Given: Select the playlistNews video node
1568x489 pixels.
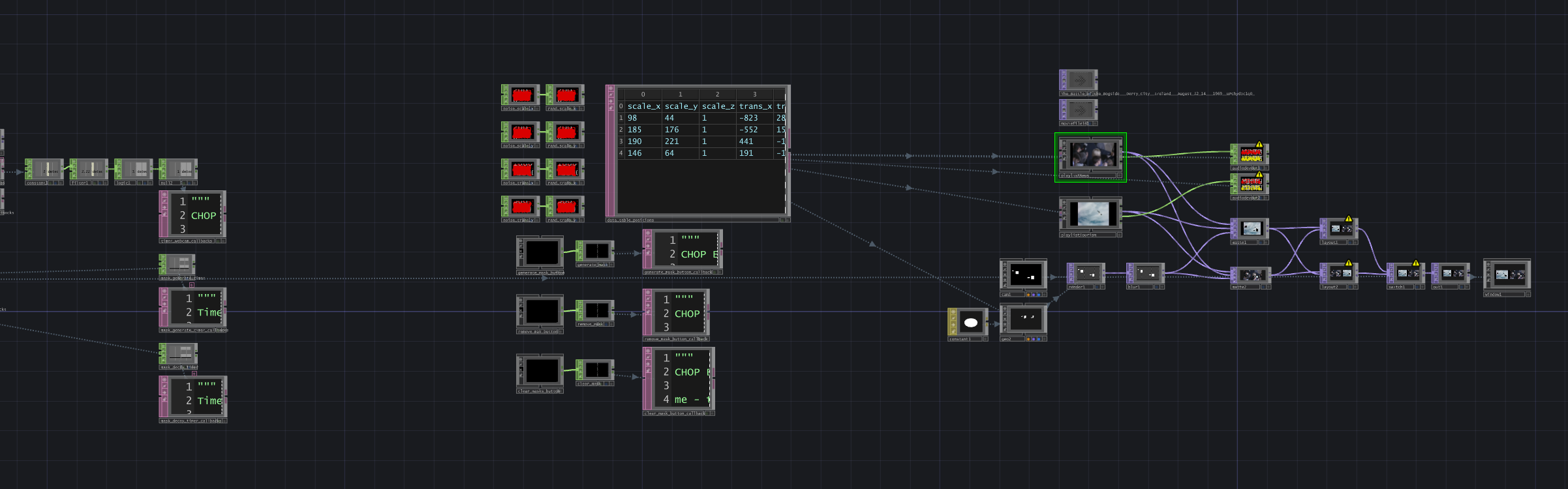Looking at the screenshot, I should (1090, 155).
